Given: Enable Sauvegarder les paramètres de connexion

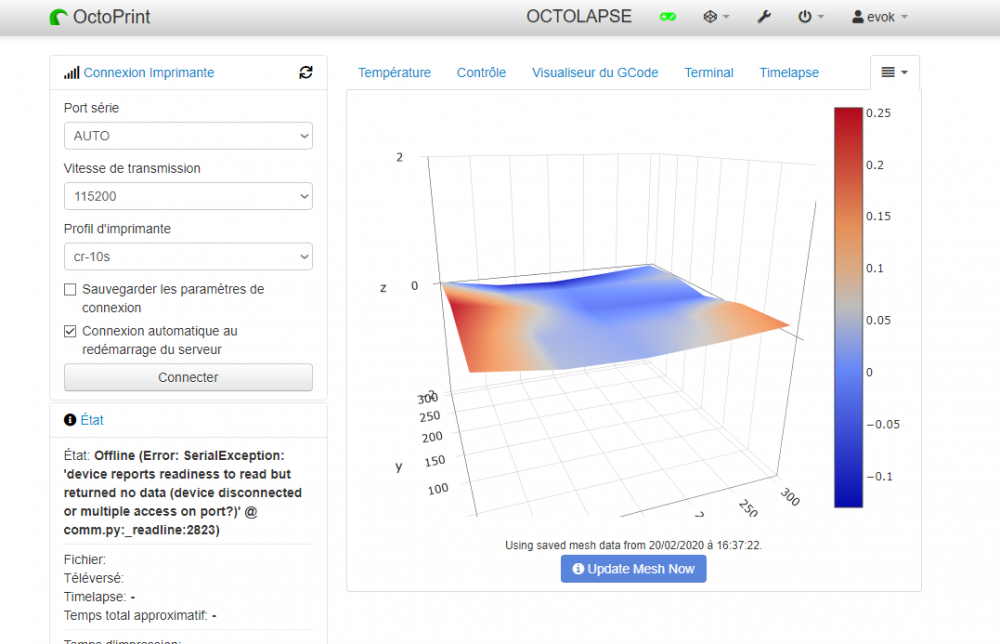Looking at the screenshot, I should tap(70, 289).
